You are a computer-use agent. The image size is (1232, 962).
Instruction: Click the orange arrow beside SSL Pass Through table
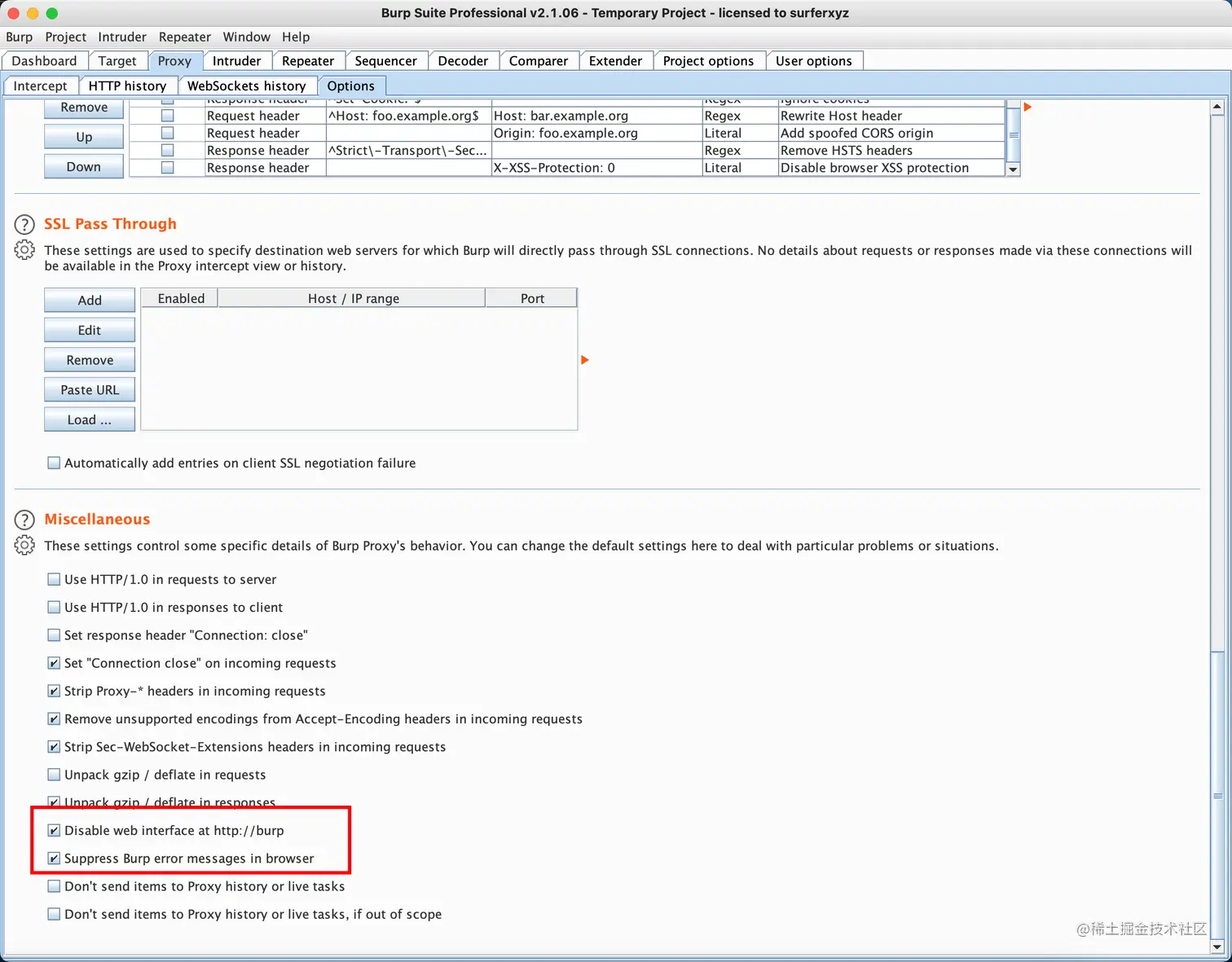click(584, 360)
